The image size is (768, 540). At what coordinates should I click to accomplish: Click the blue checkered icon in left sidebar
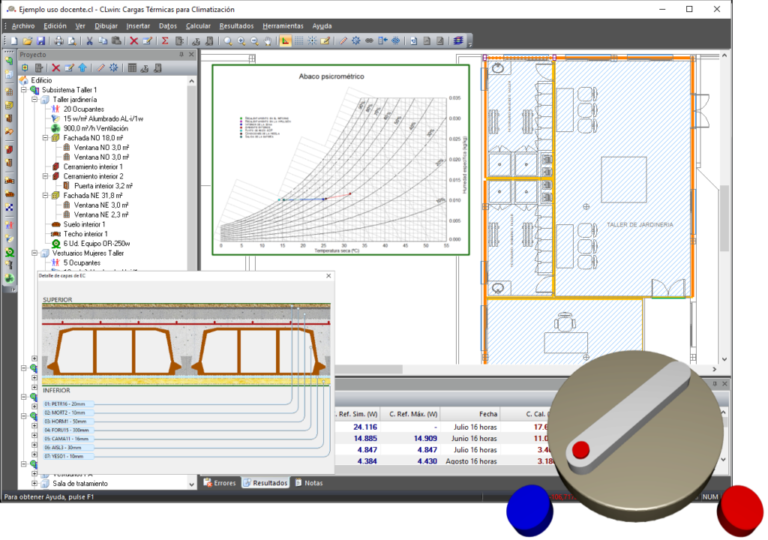(9, 208)
